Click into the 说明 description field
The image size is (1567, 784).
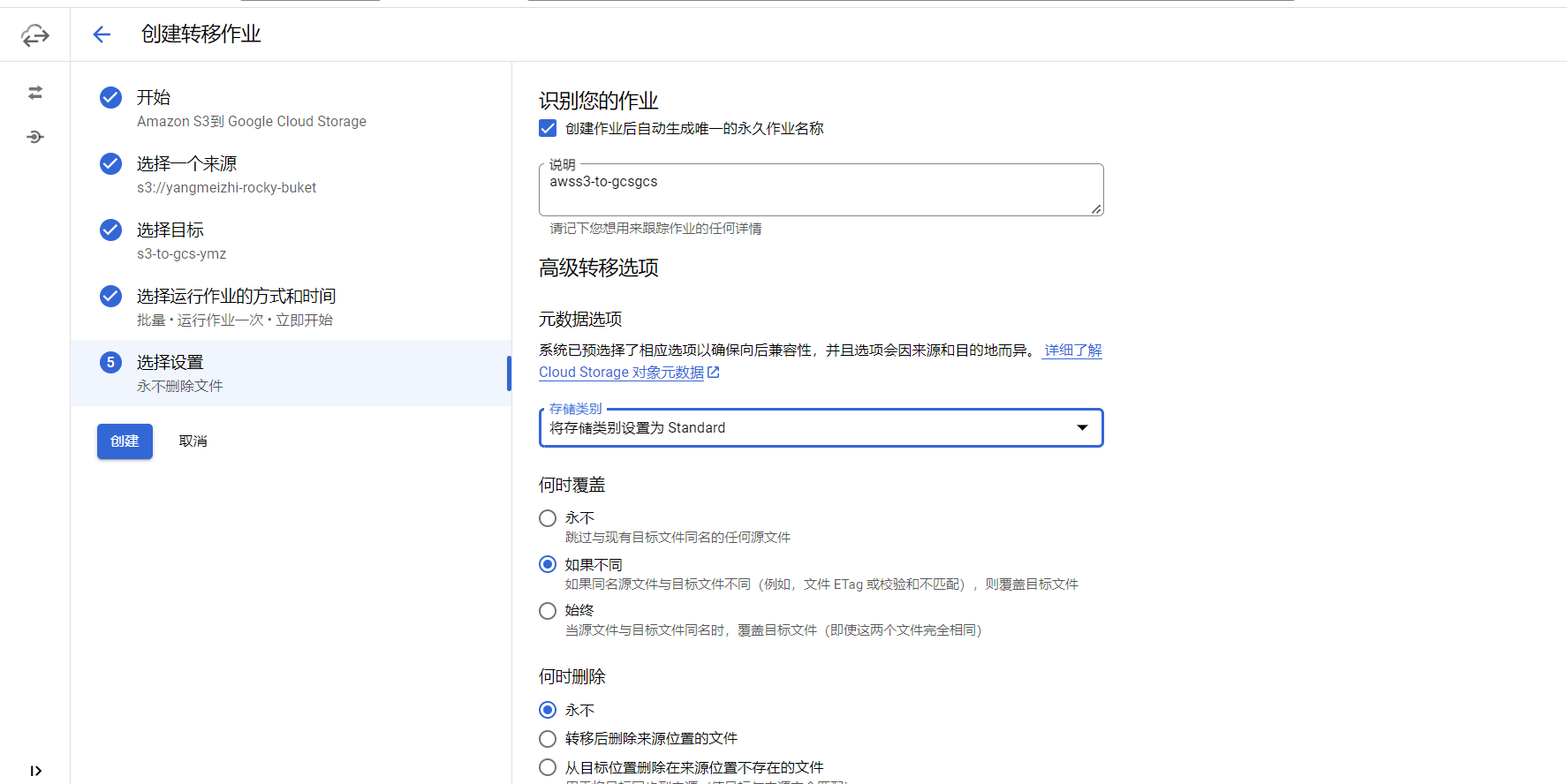point(821,190)
